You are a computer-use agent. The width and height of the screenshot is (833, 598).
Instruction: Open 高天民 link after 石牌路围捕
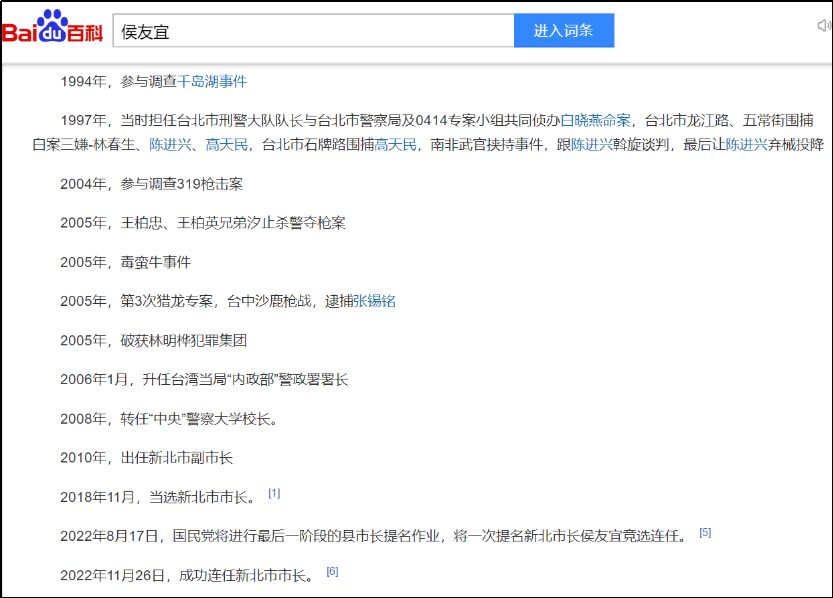click(395, 144)
